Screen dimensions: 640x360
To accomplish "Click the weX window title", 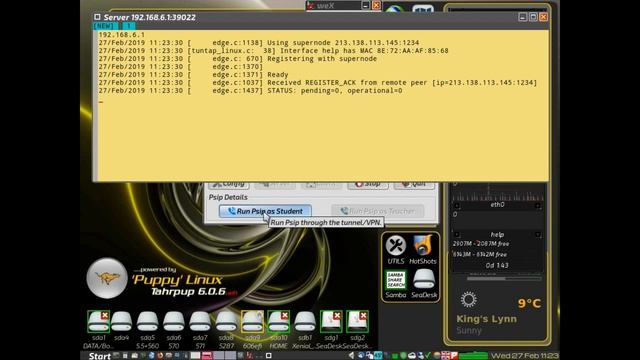I will coord(325,5).
